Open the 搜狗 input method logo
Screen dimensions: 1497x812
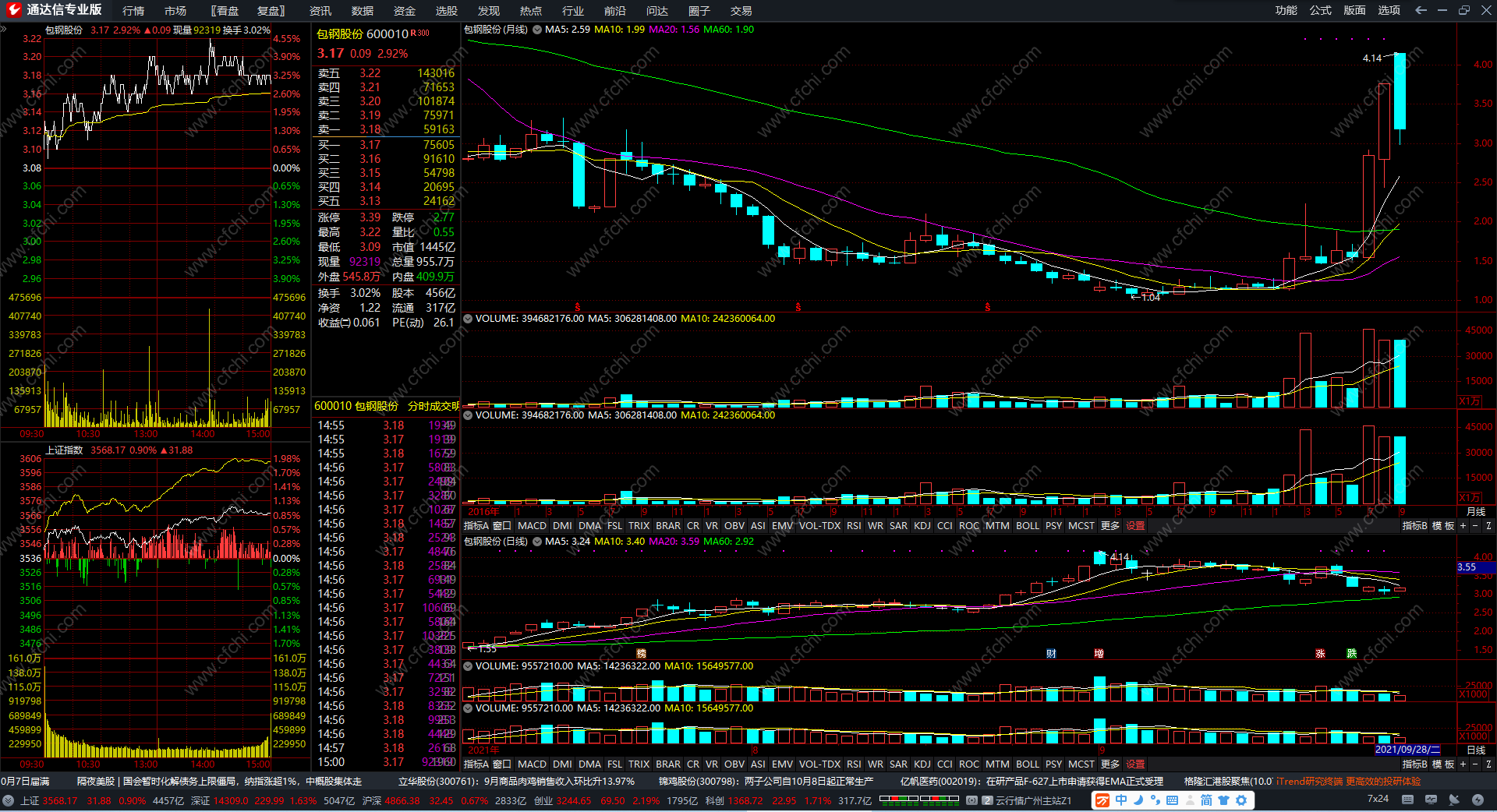[x=1102, y=800]
